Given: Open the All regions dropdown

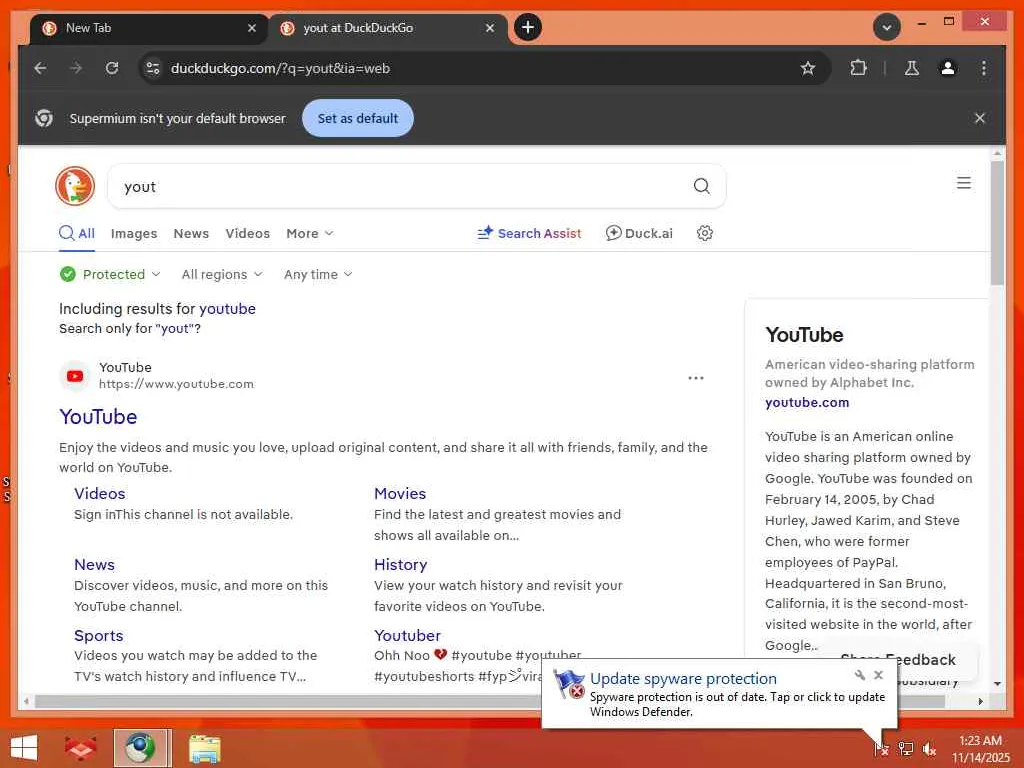Looking at the screenshot, I should click(x=222, y=274).
